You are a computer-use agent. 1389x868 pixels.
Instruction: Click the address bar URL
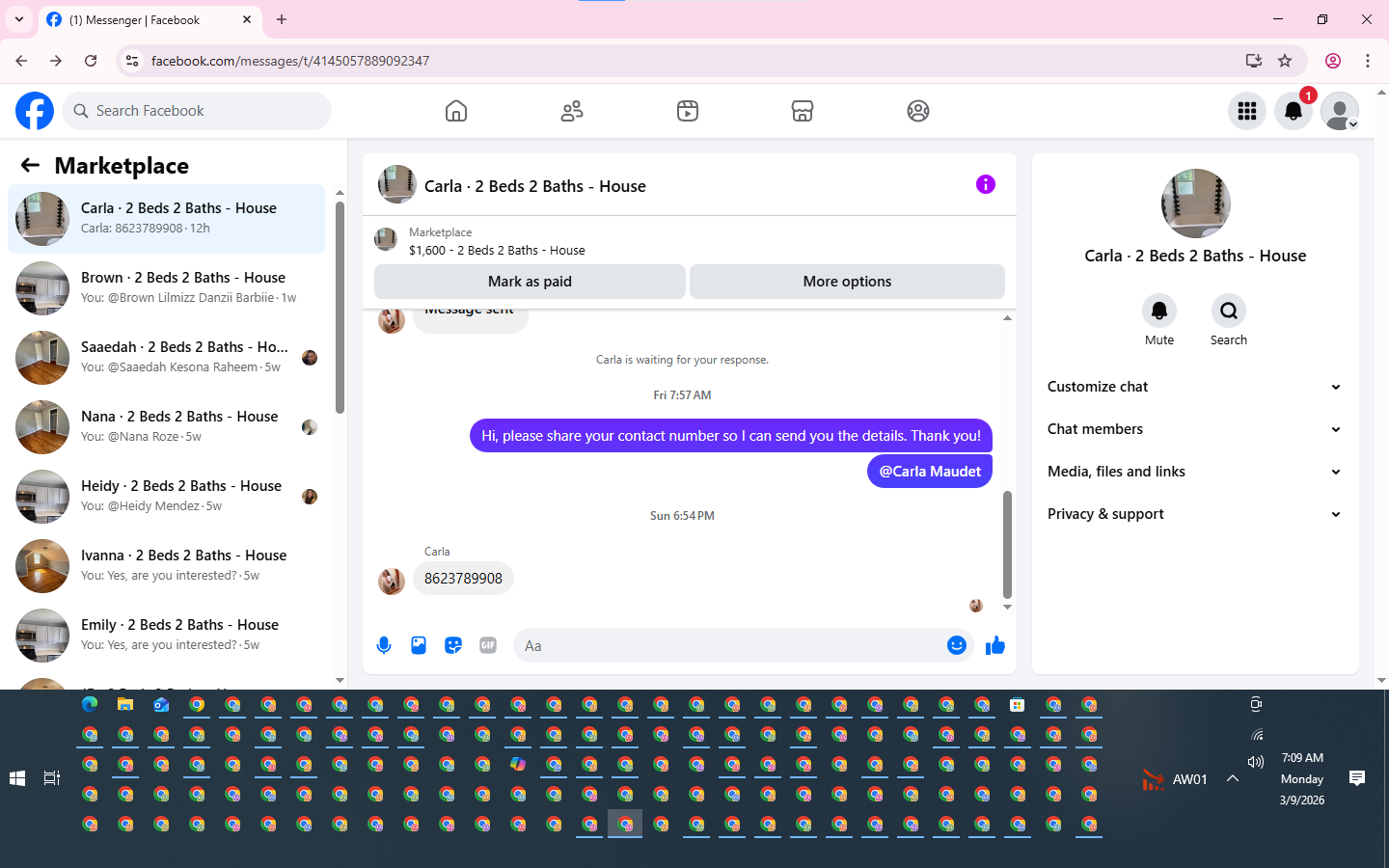(289, 61)
